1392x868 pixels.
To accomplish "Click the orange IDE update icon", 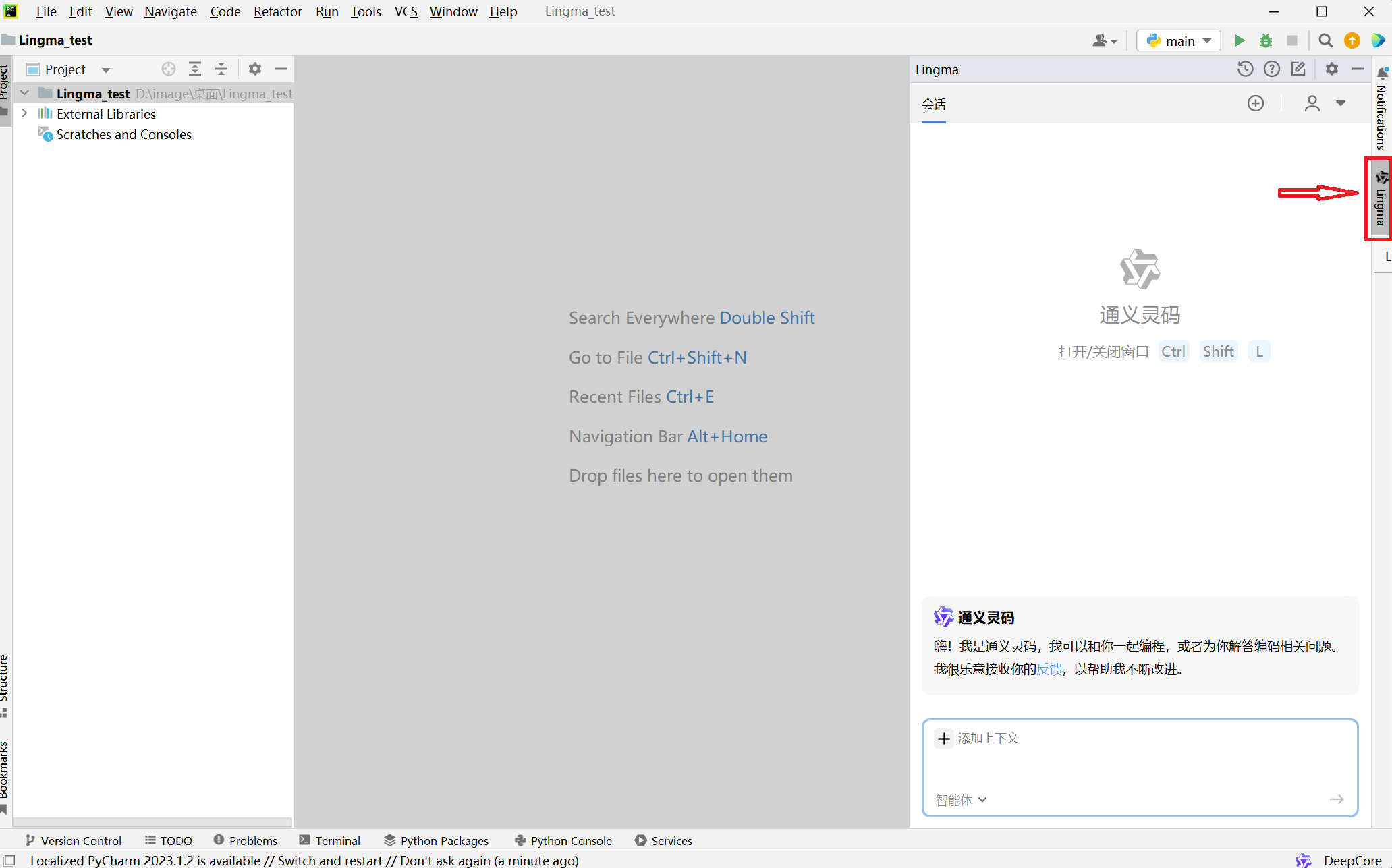I will [x=1352, y=40].
